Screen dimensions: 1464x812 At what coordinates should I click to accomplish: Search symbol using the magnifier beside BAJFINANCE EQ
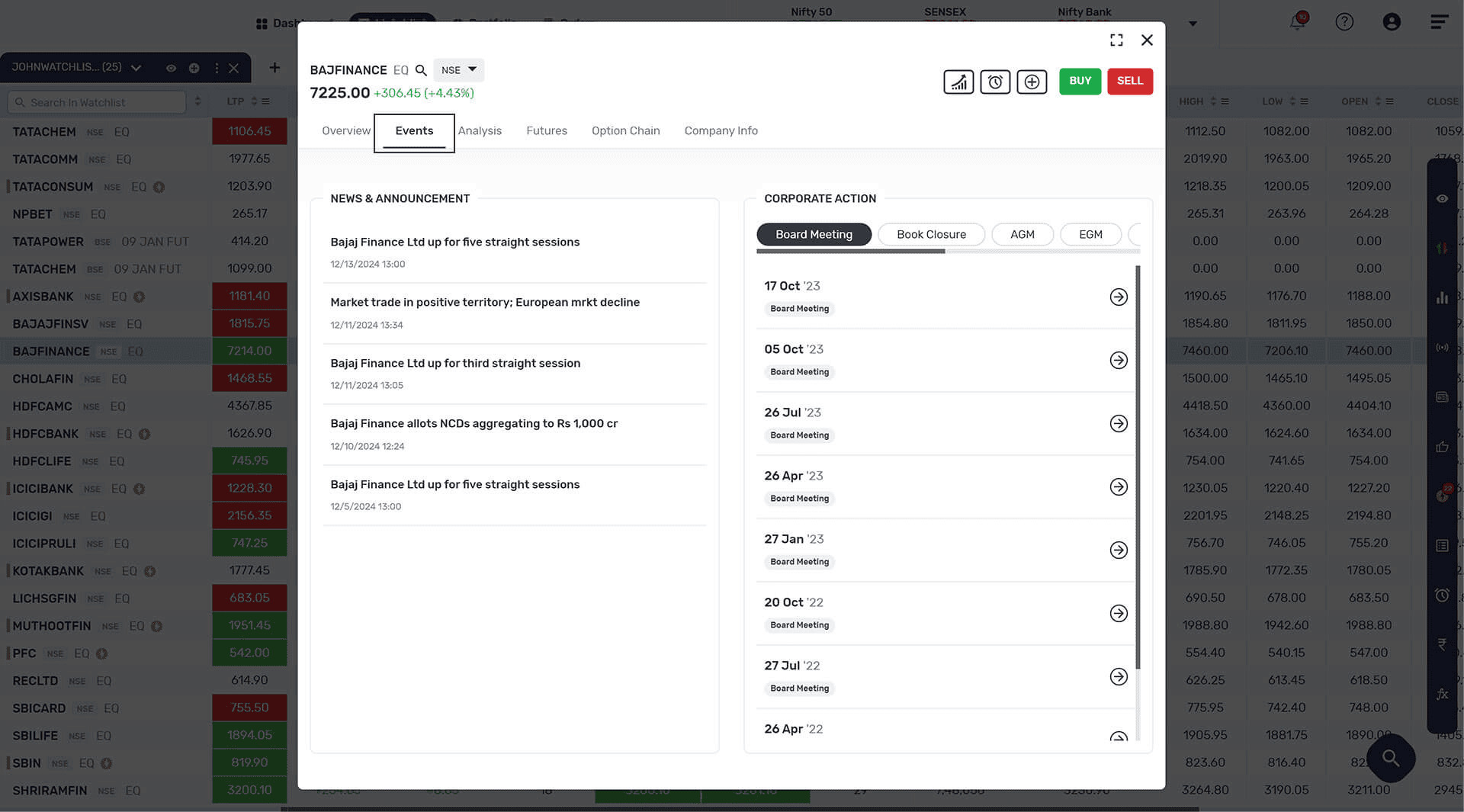(x=421, y=70)
